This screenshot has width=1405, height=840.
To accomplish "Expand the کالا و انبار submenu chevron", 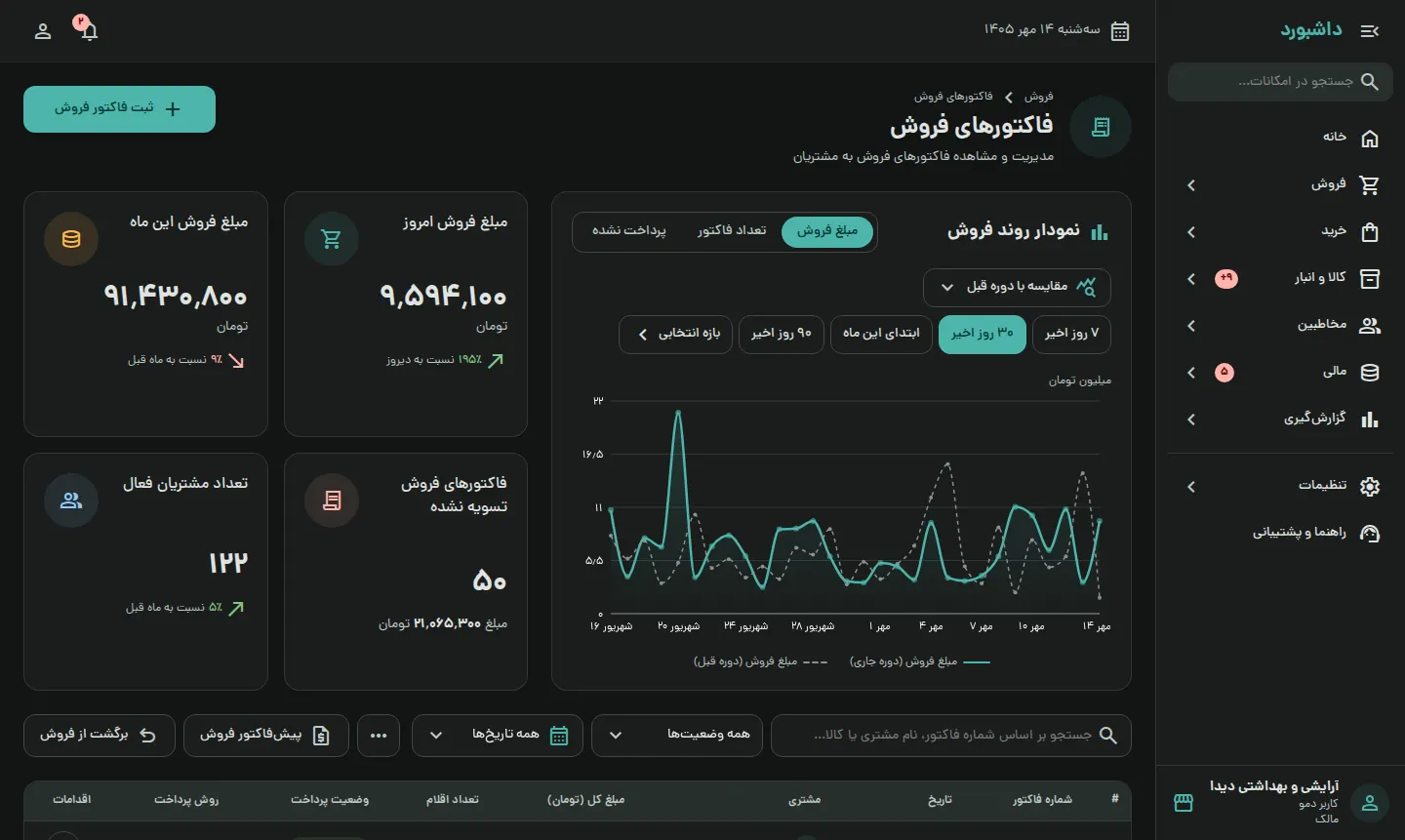I will pos(1191,279).
